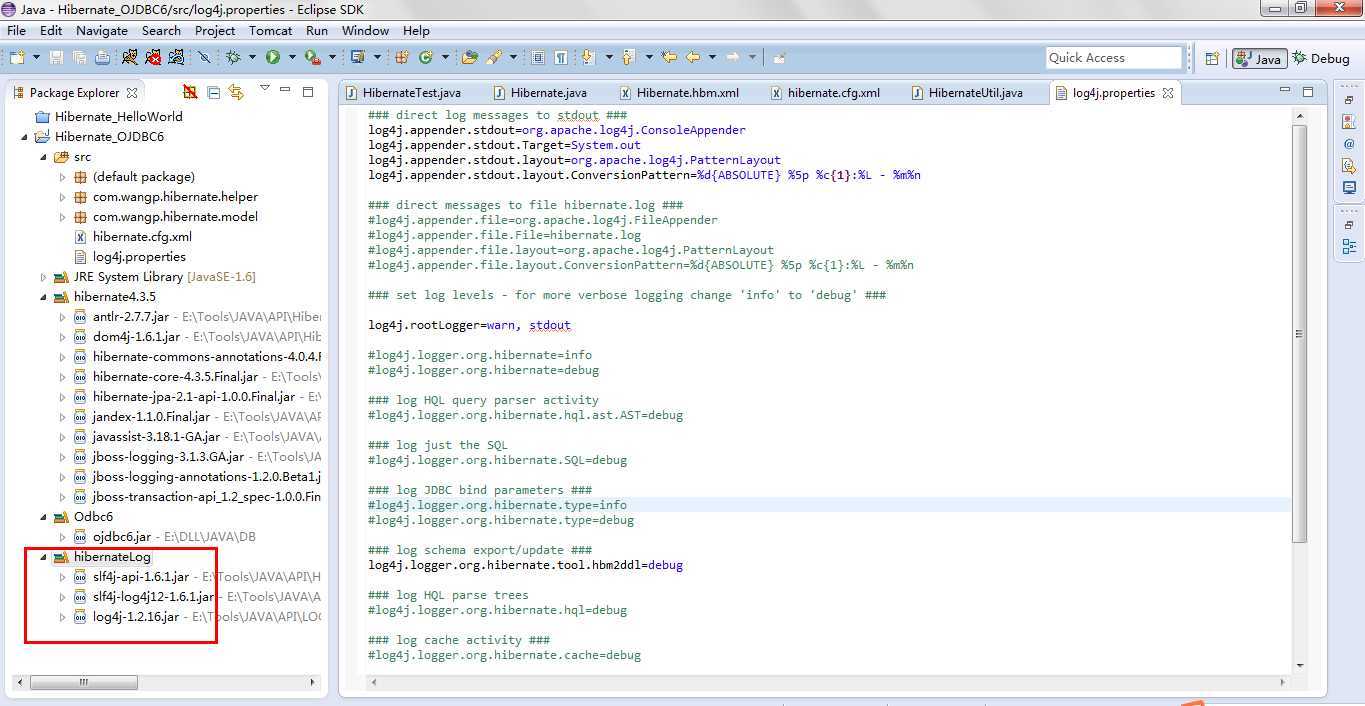This screenshot has height=706, width=1365.
Task: Switch to HibernateTest.java editor tab
Action: (x=403, y=93)
